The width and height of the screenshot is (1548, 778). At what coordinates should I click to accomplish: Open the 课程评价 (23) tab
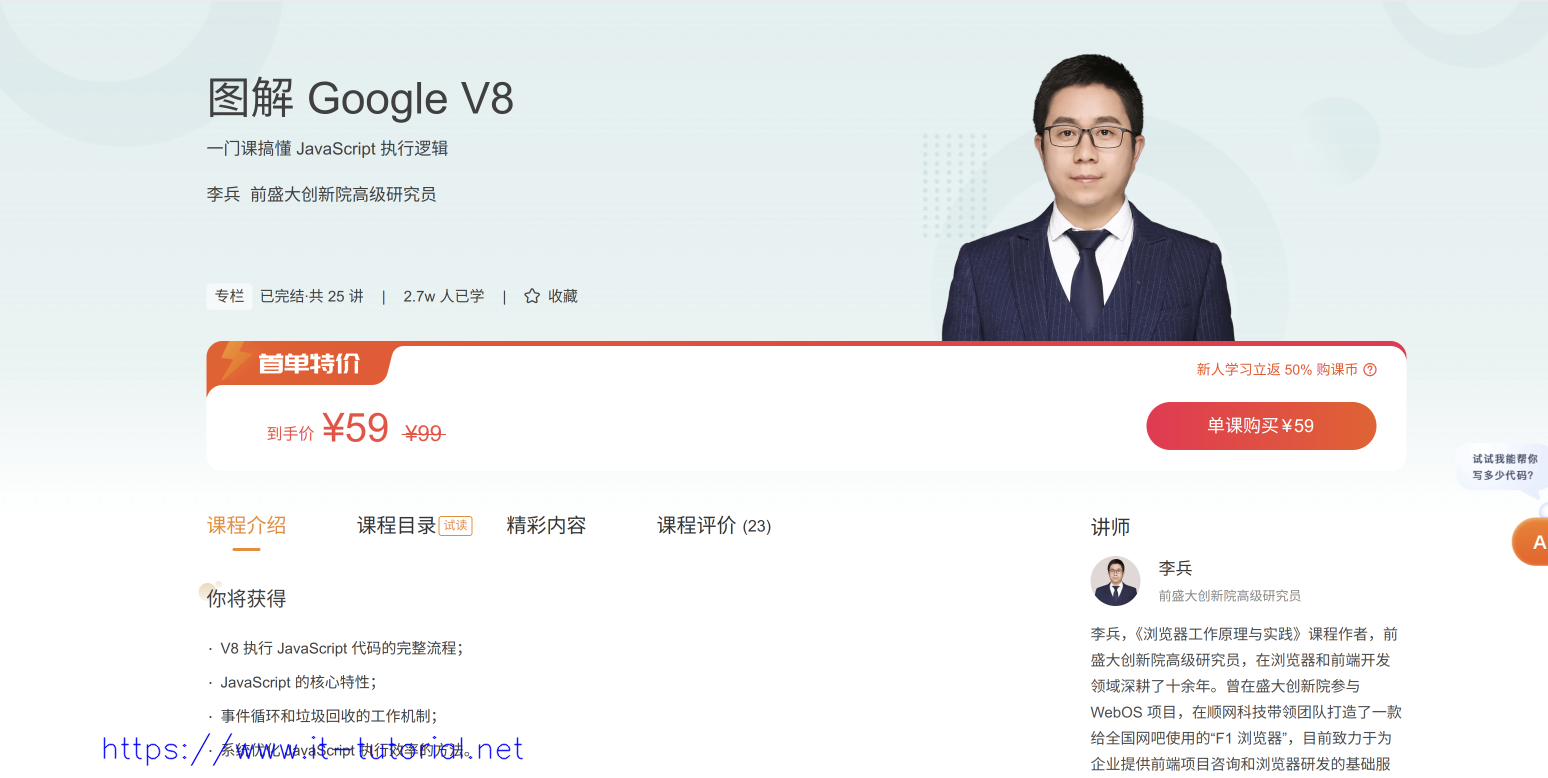[714, 525]
